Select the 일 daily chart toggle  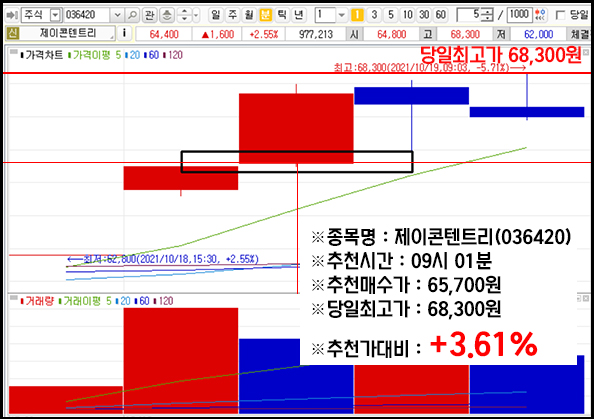[216, 15]
